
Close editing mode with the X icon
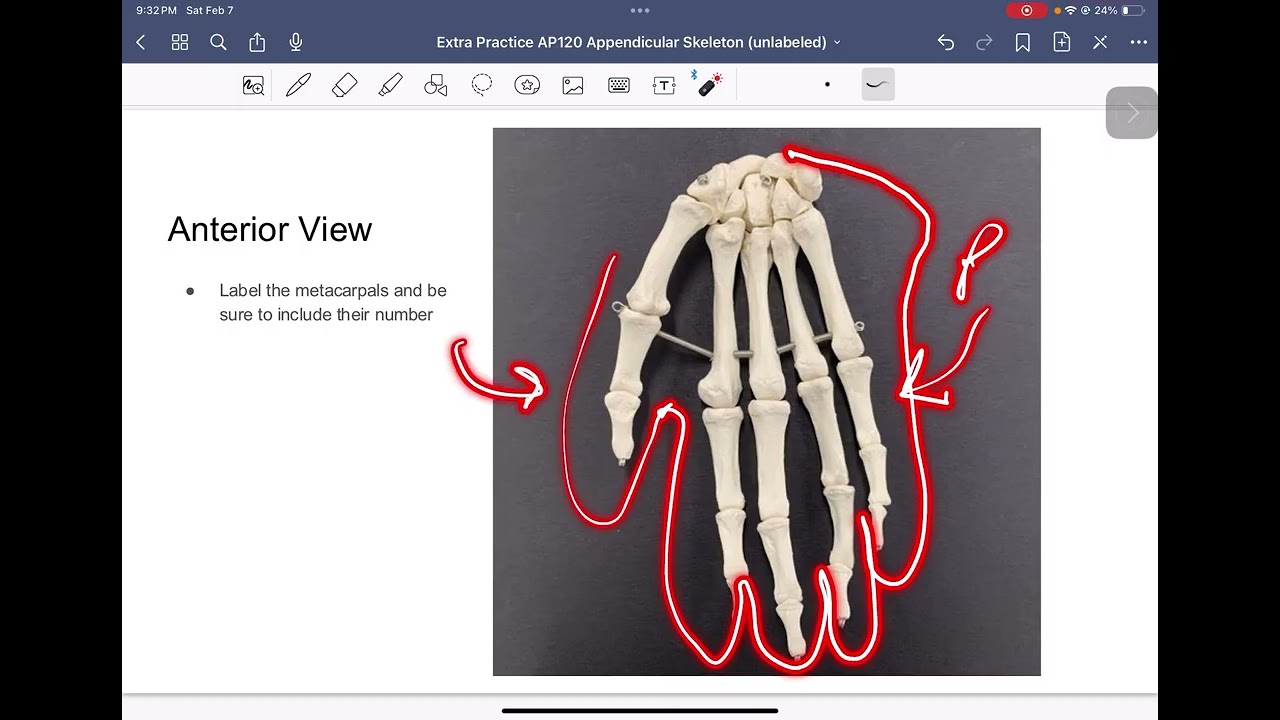coord(1100,42)
